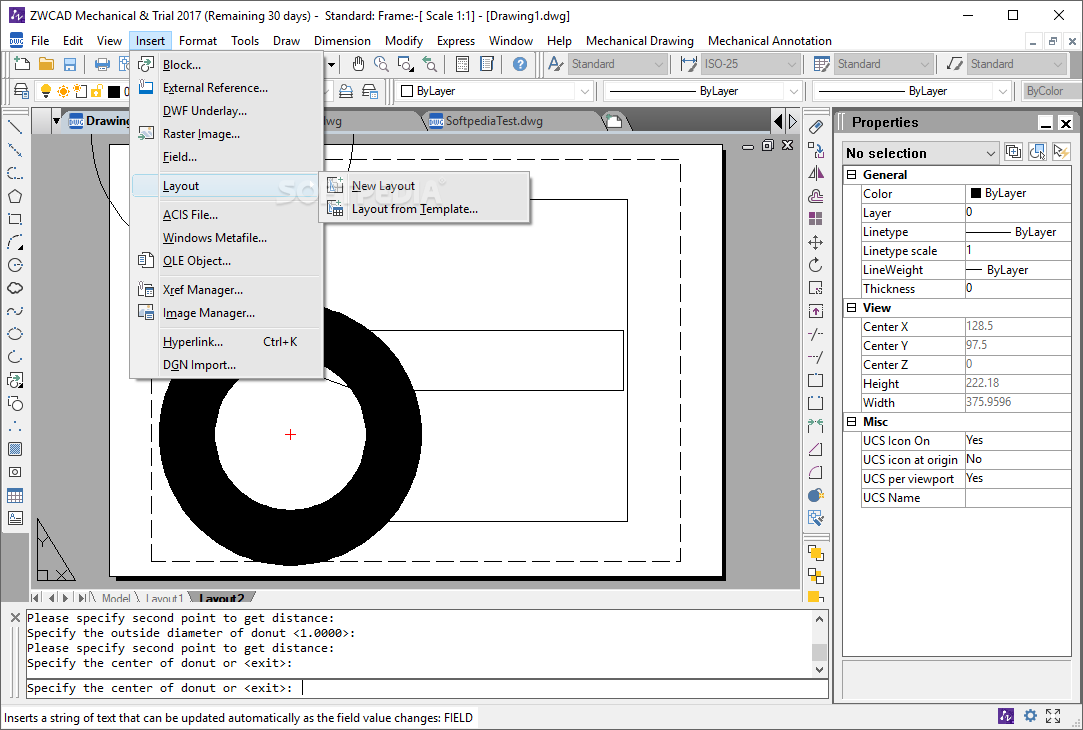The height and width of the screenshot is (730, 1083).
Task: Click the command history scroll down arrow
Action: click(x=819, y=669)
